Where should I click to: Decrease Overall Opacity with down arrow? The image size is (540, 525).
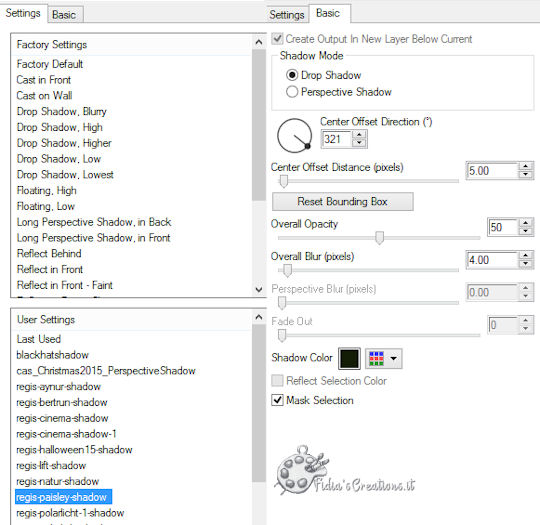526,231
